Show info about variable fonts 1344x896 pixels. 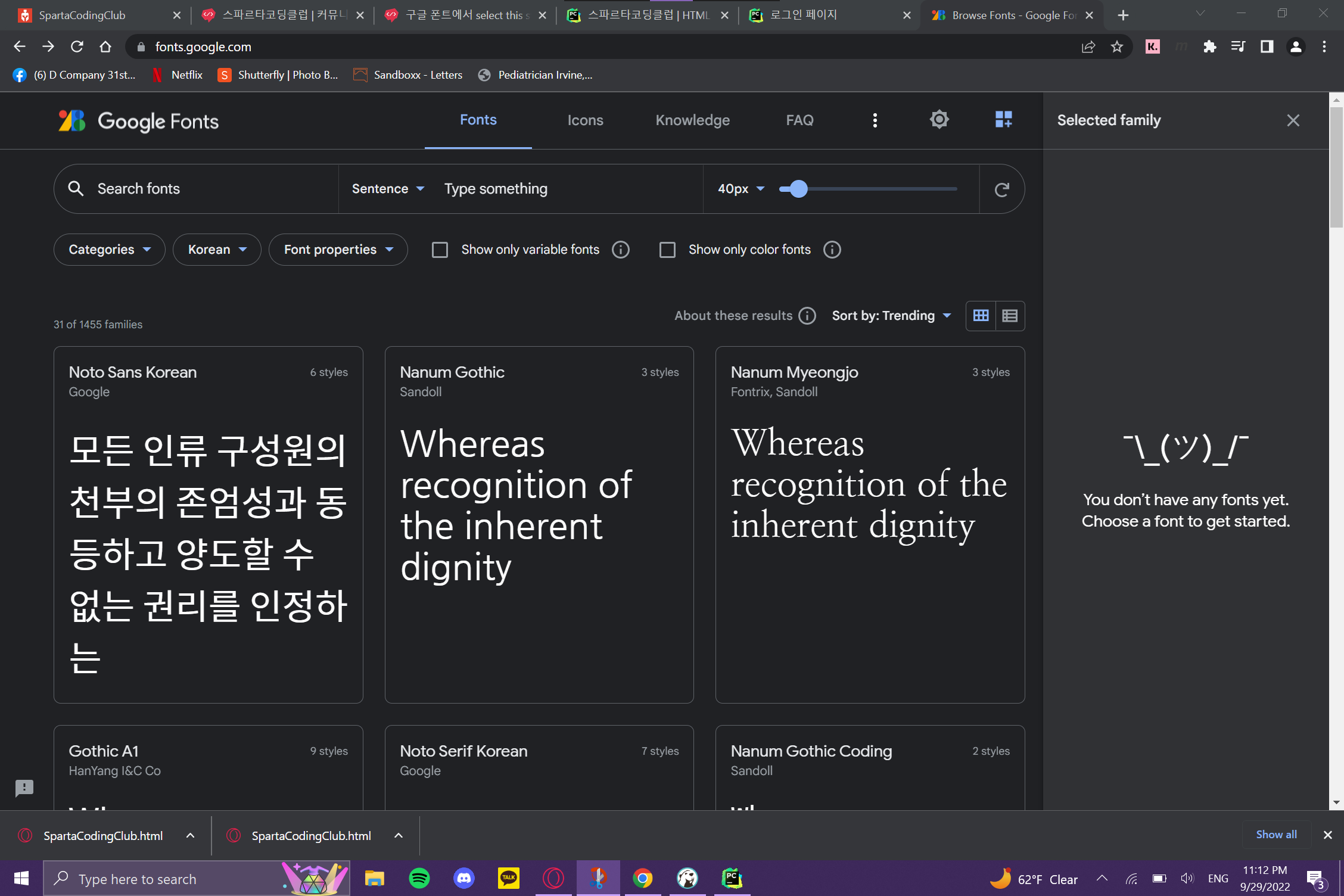(x=621, y=250)
